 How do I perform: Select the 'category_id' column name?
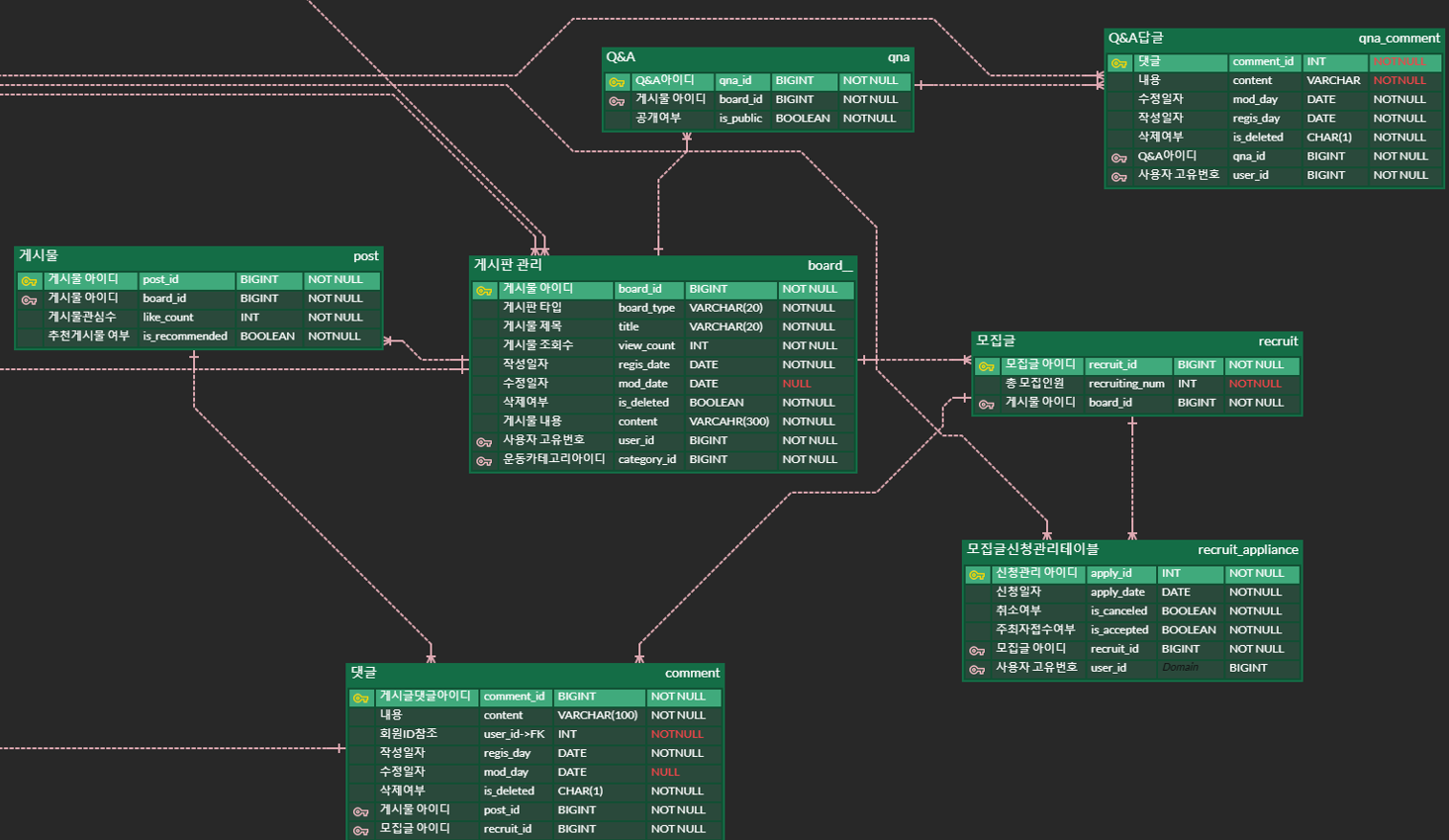pyautogui.click(x=647, y=460)
